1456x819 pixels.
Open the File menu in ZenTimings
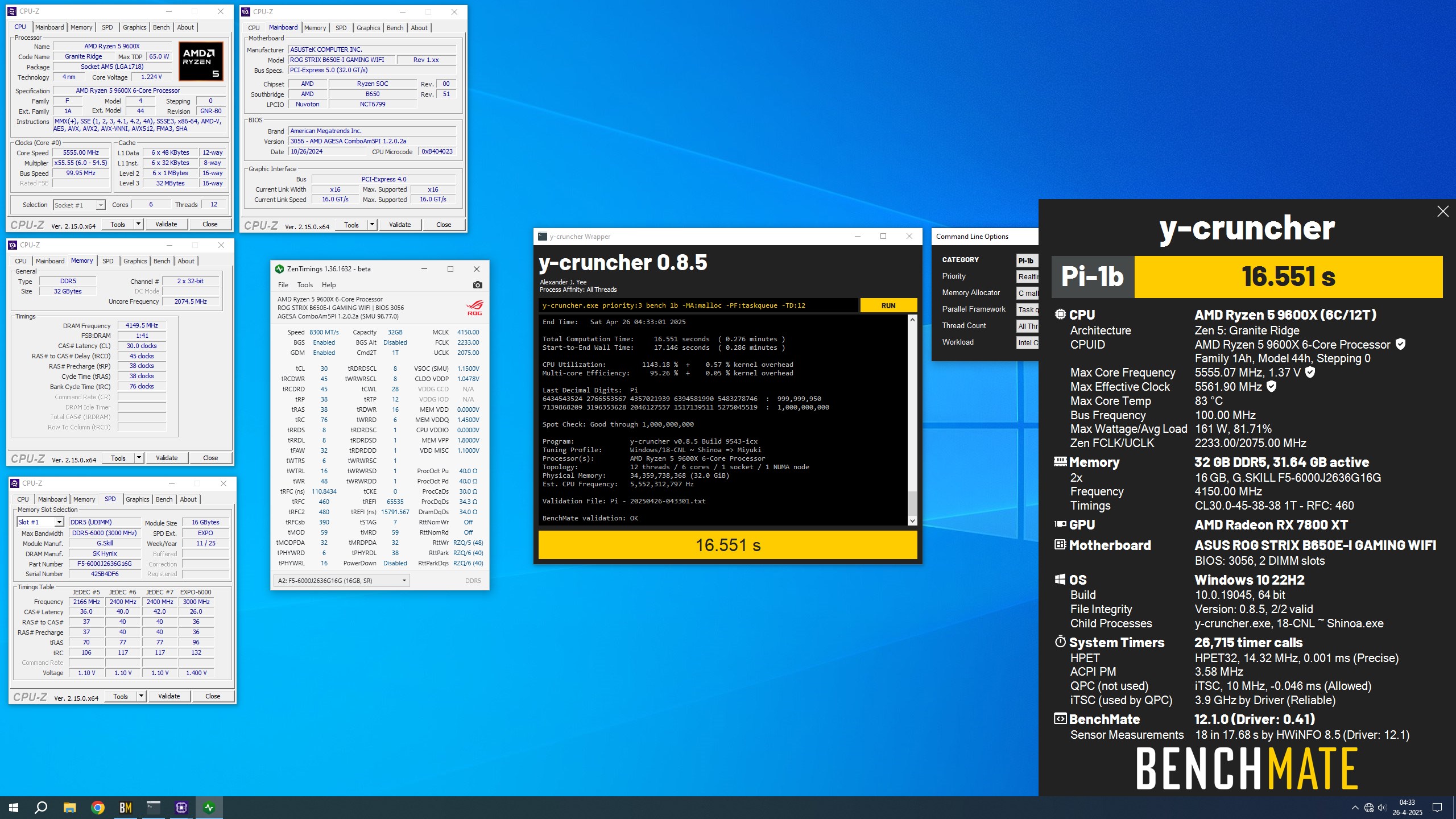point(283,285)
